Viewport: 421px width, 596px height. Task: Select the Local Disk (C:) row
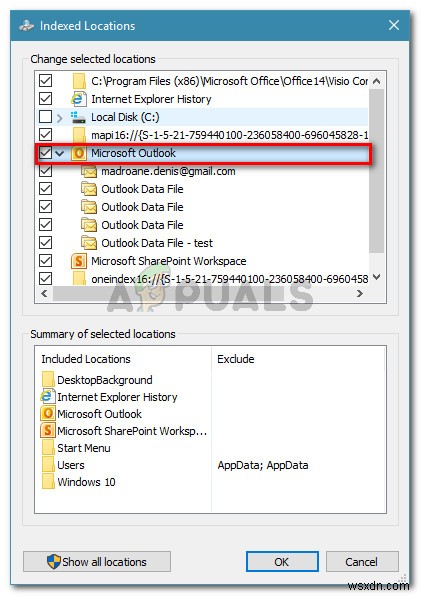(203, 117)
